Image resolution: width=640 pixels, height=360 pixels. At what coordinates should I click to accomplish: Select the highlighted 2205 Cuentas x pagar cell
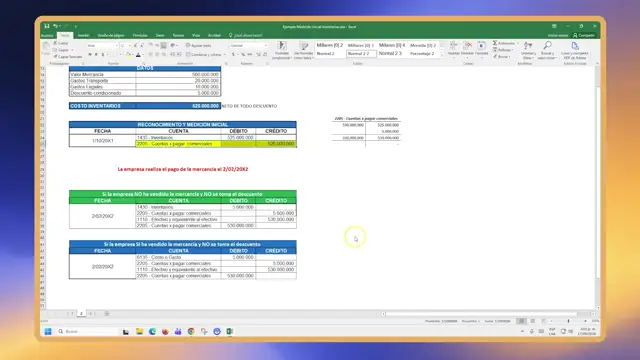coord(178,144)
